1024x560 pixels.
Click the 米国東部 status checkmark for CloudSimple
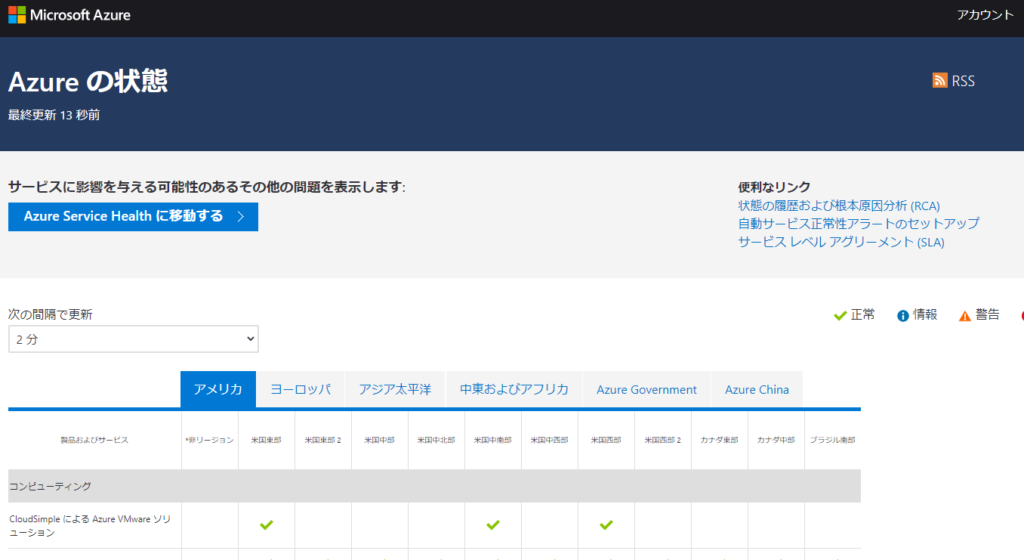(266, 525)
